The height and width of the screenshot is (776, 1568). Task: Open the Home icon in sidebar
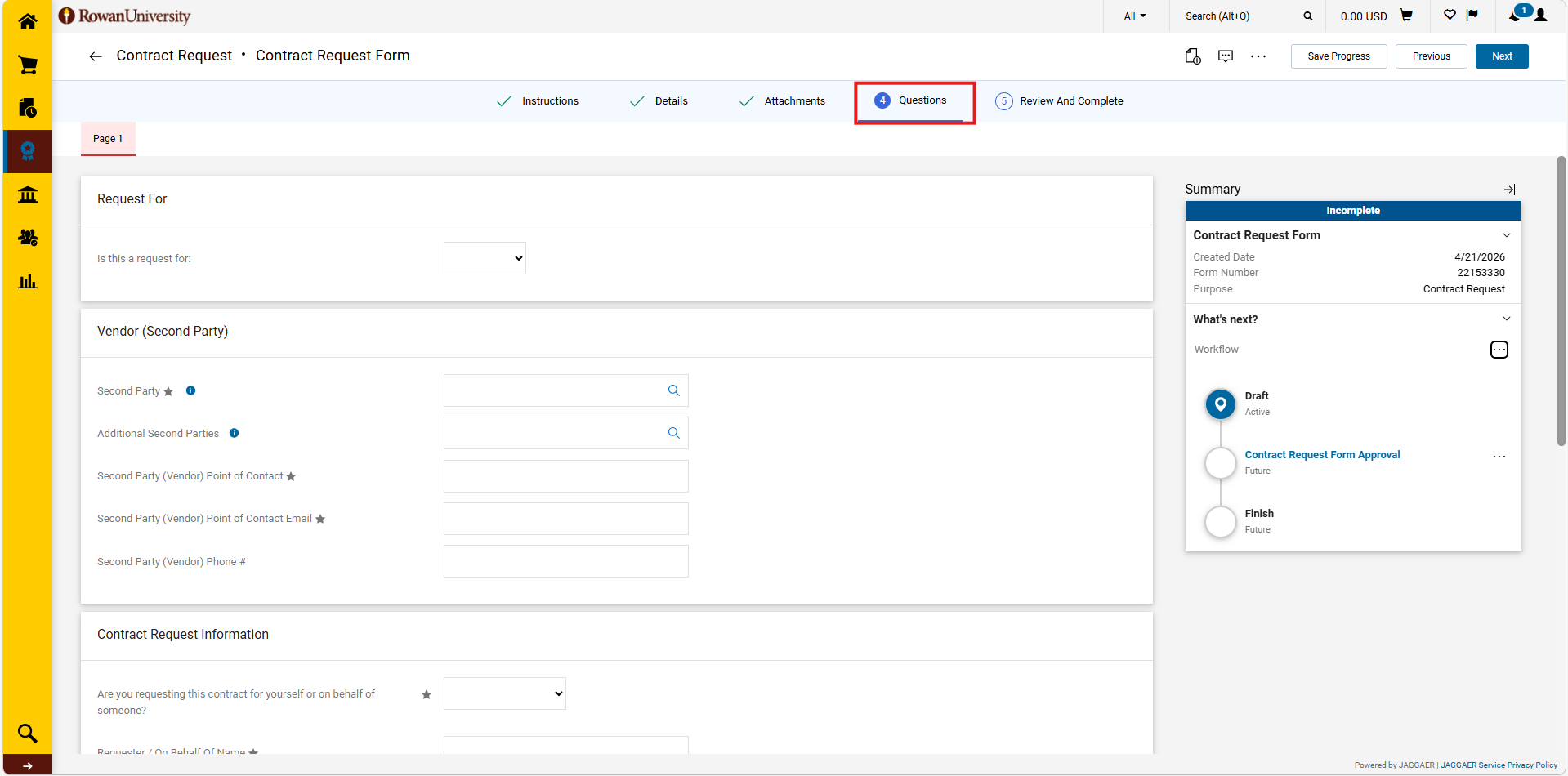tap(28, 21)
